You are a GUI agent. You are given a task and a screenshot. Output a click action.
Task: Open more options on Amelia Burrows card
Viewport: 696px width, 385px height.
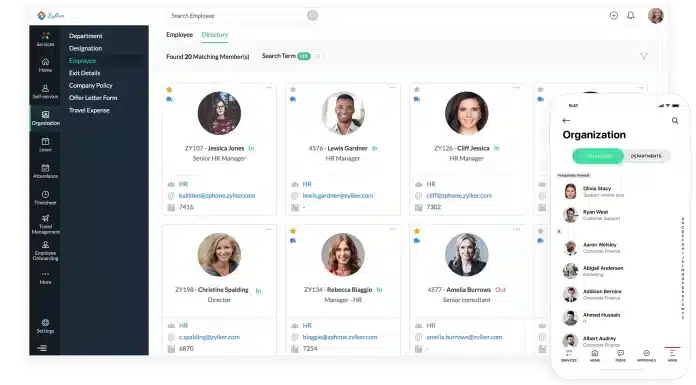tap(517, 229)
